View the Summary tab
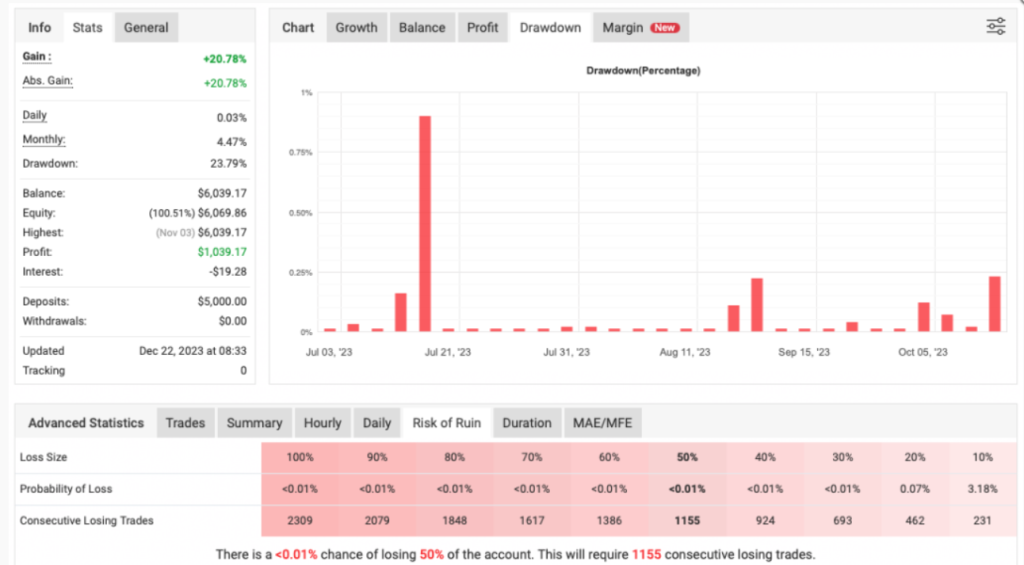1024x565 pixels. pyautogui.click(x=254, y=423)
